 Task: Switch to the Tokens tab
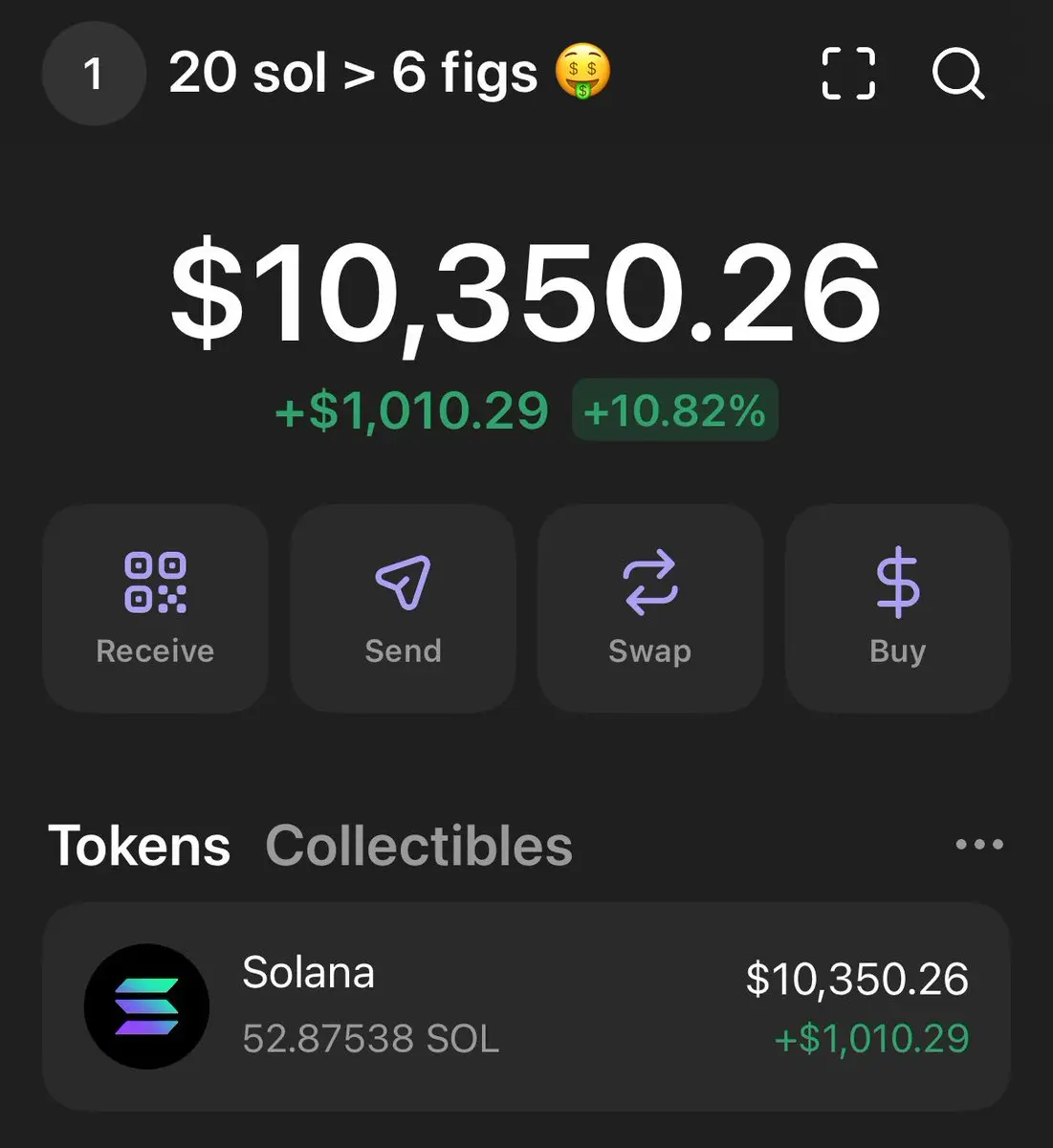tap(140, 847)
